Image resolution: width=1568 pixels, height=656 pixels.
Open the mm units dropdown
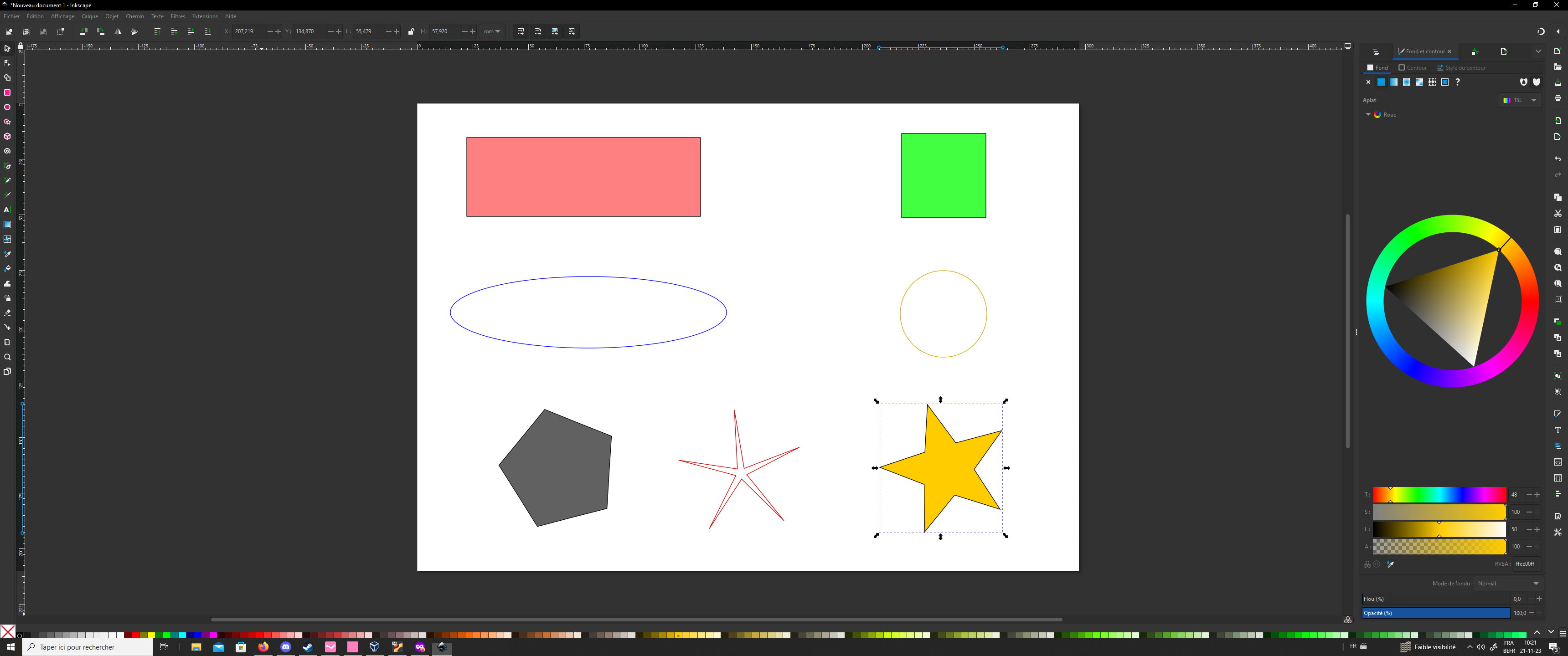(492, 31)
